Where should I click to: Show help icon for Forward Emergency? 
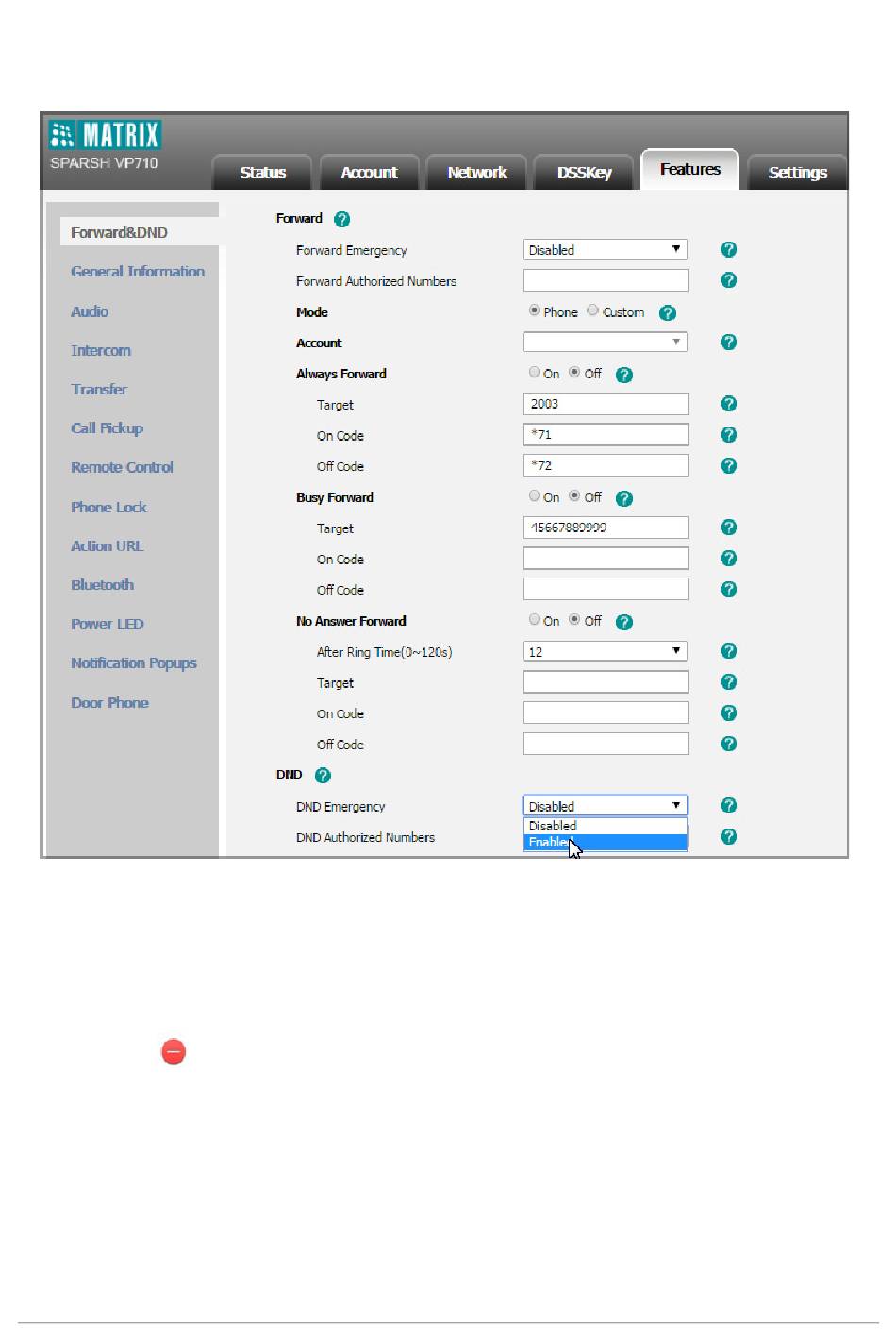tap(728, 249)
